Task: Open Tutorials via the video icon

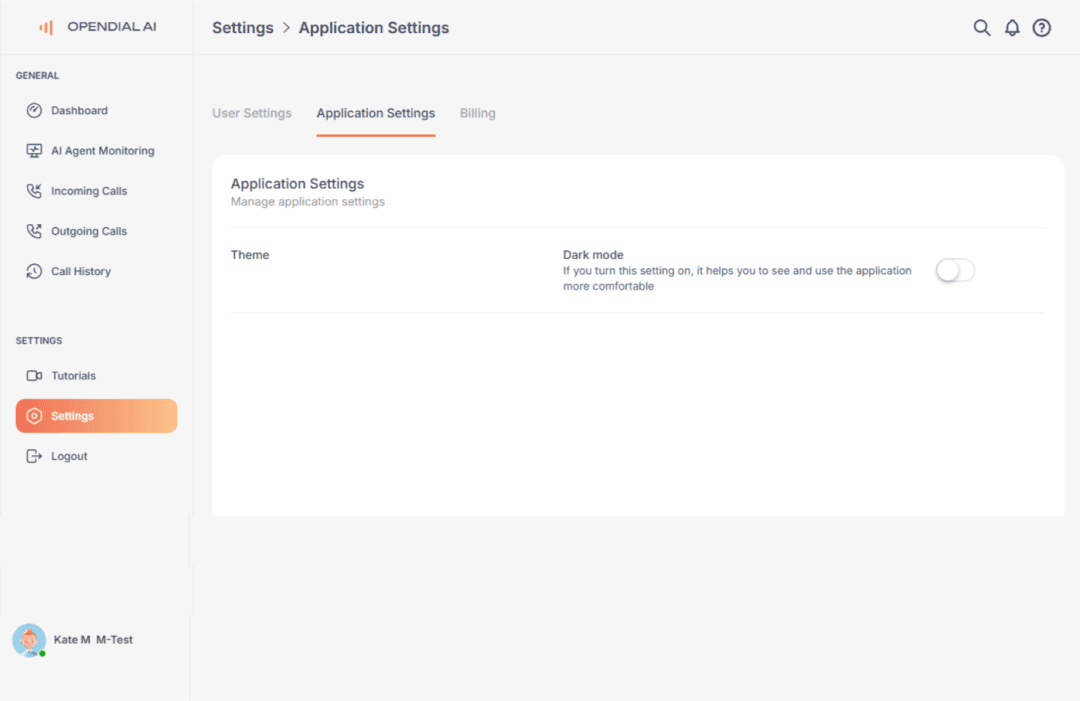Action: pos(33,375)
